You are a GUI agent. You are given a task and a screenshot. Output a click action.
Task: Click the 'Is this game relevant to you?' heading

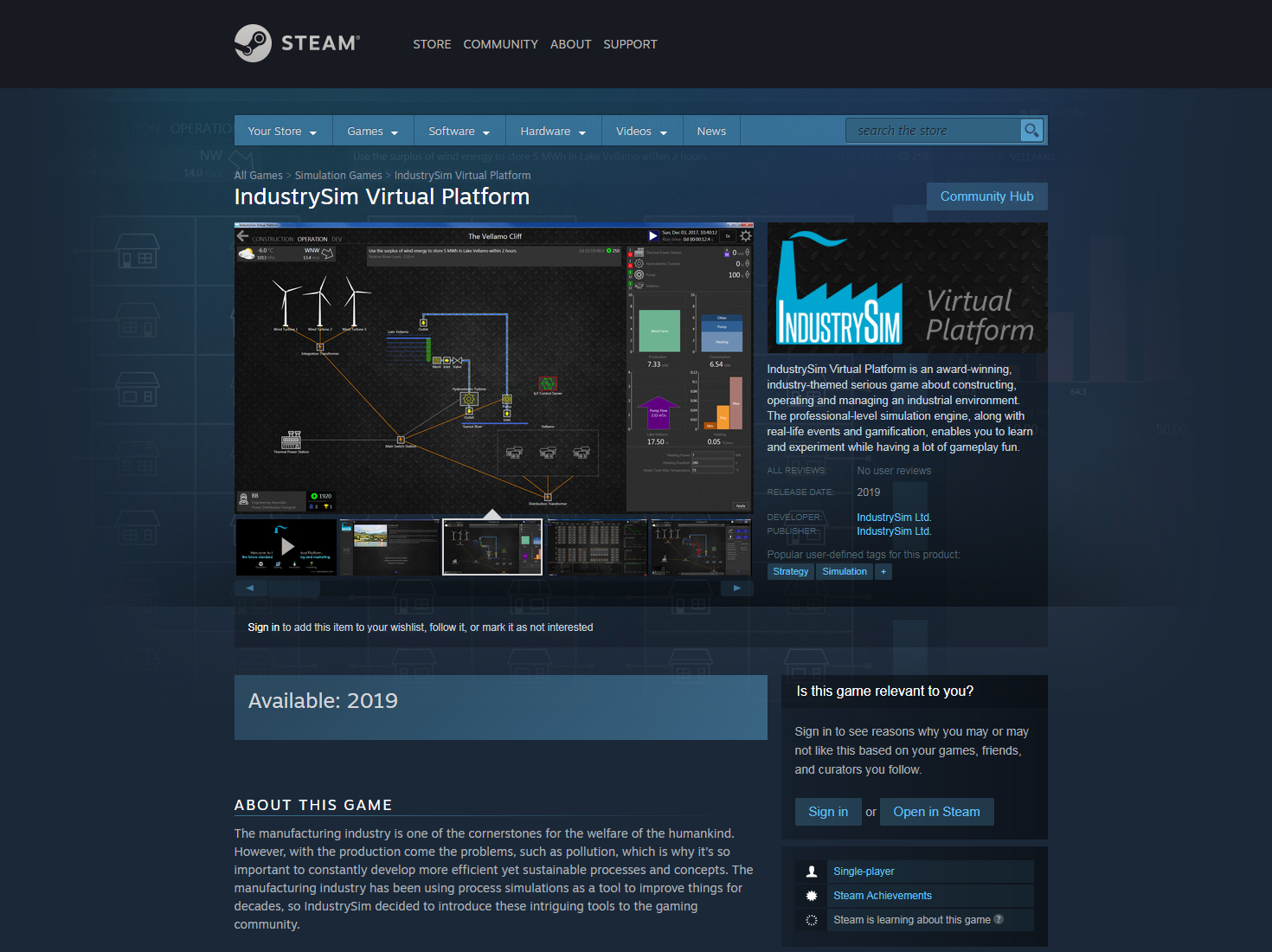[x=884, y=691]
